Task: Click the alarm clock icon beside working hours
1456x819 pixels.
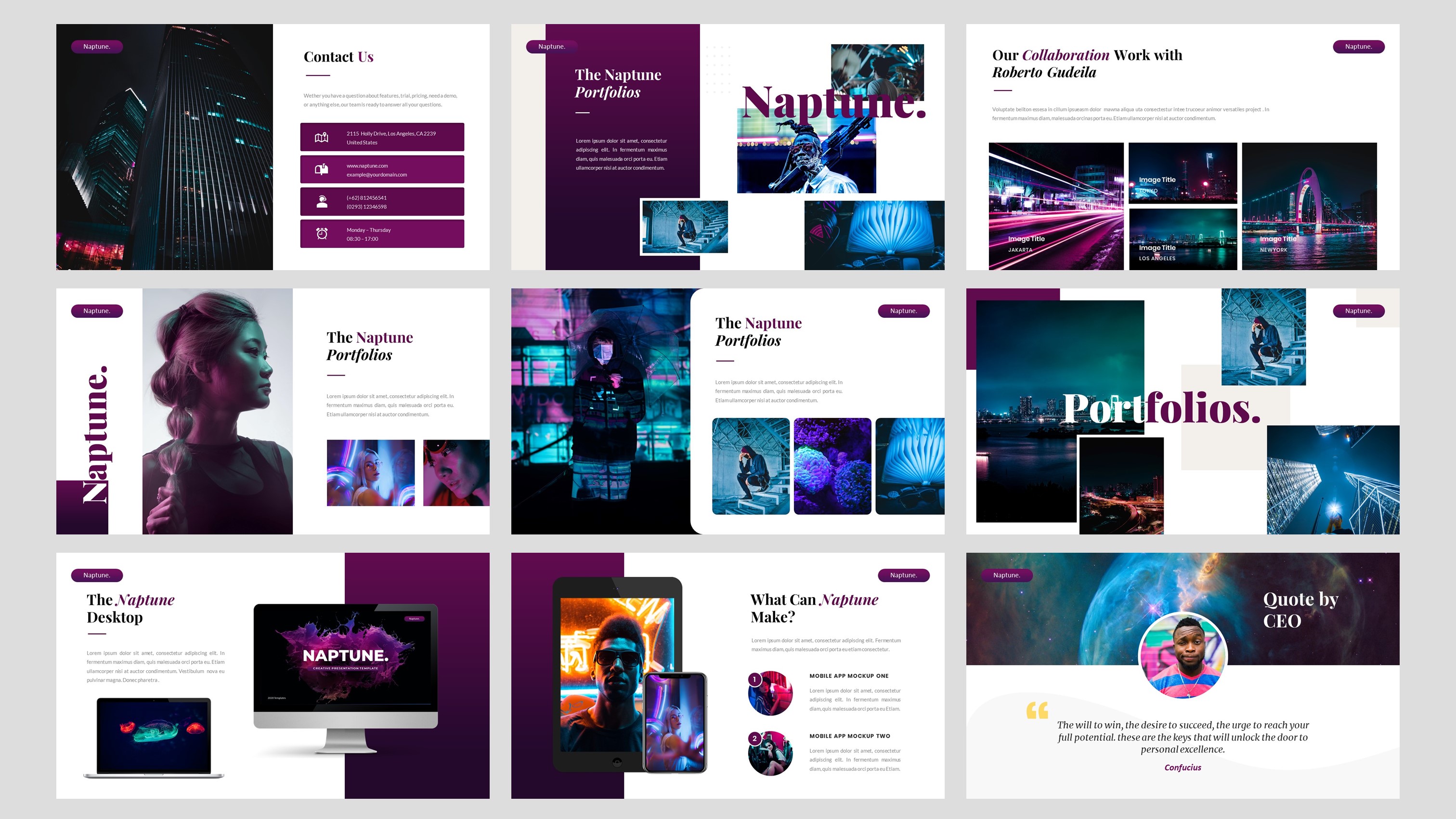Action: 321,234
